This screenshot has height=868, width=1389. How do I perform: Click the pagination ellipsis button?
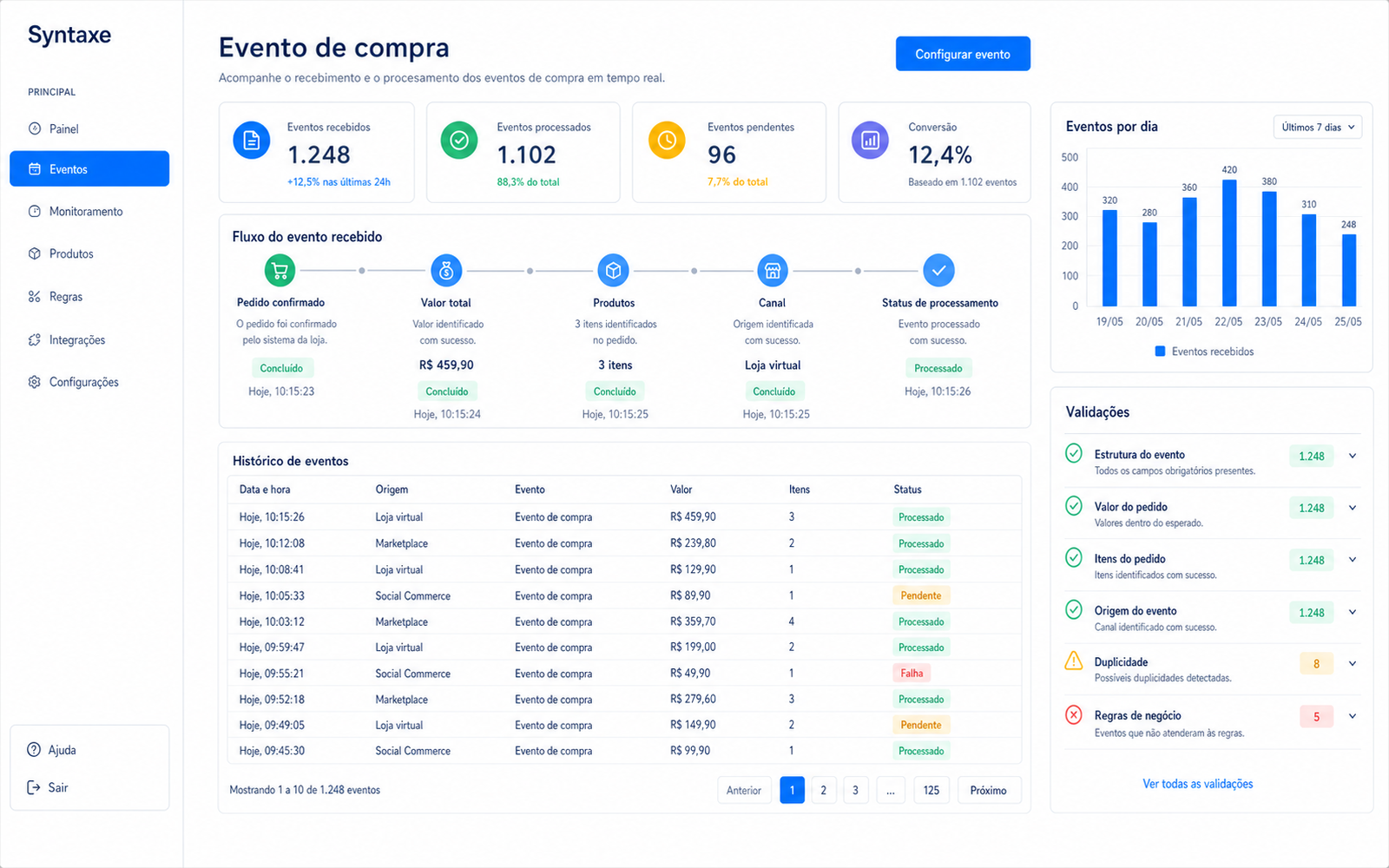(891, 790)
